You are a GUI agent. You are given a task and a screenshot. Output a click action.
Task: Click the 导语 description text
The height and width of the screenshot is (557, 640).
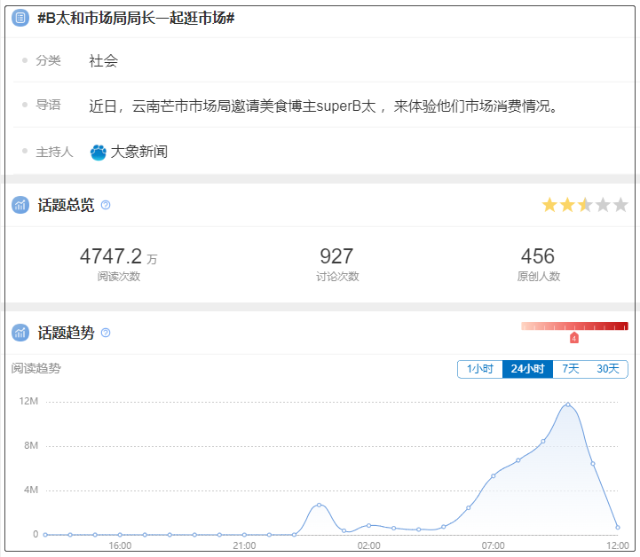(x=324, y=106)
